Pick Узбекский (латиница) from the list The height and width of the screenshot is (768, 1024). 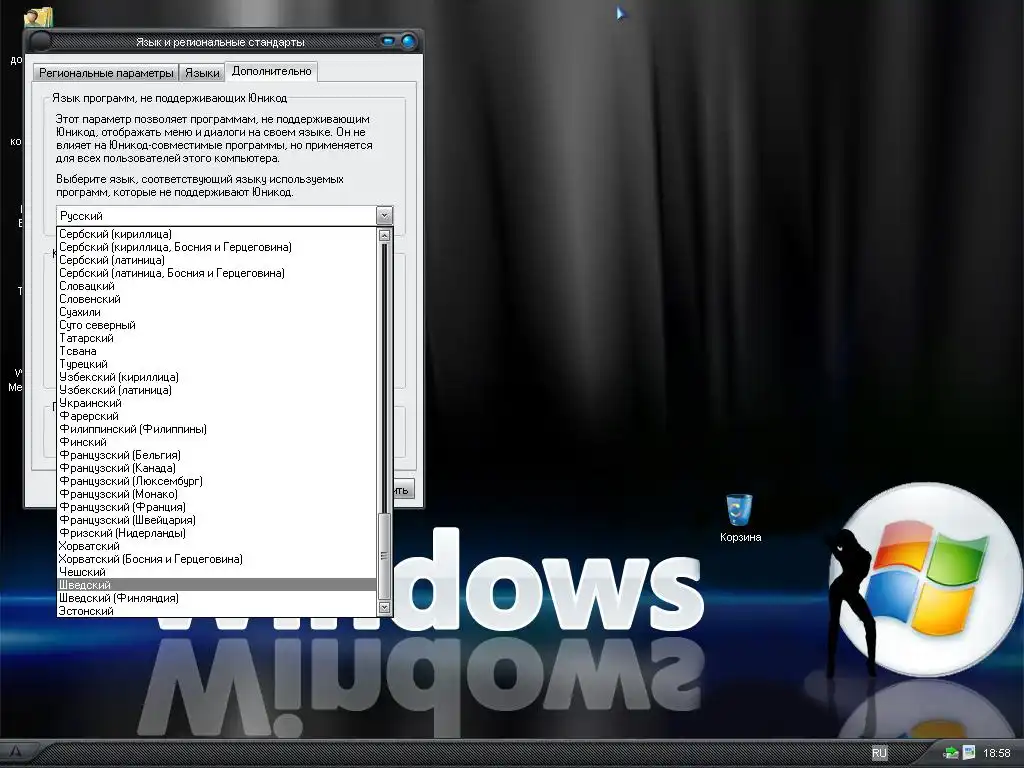point(216,390)
